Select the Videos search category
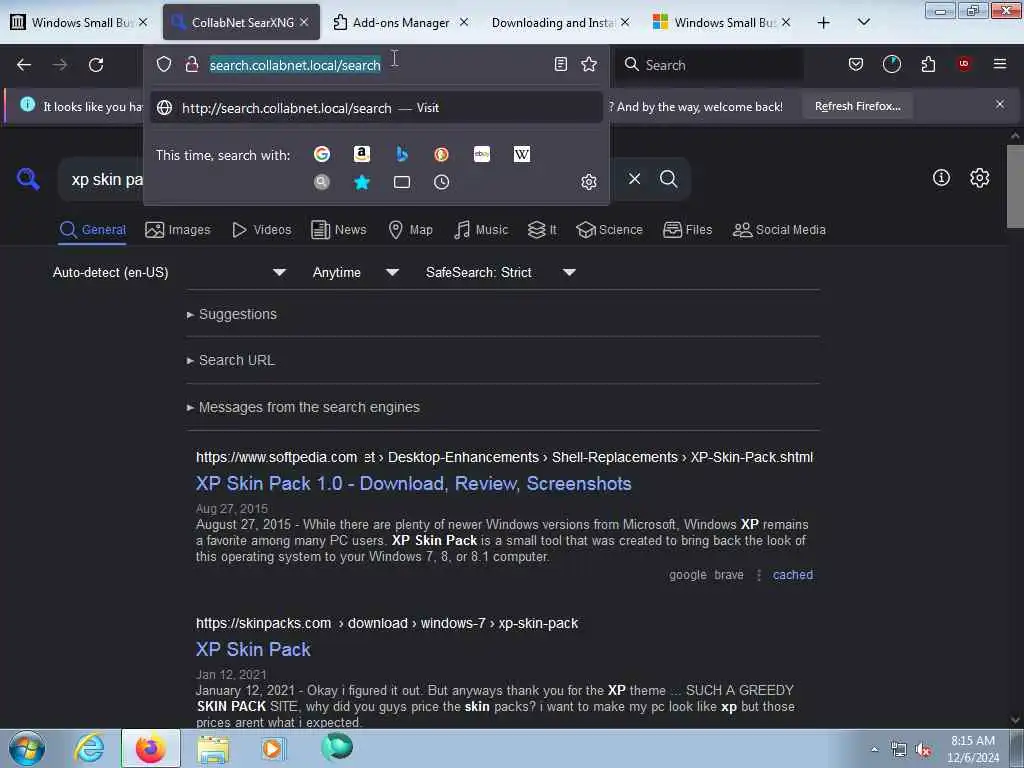1024x768 pixels. pyautogui.click(x=261, y=230)
